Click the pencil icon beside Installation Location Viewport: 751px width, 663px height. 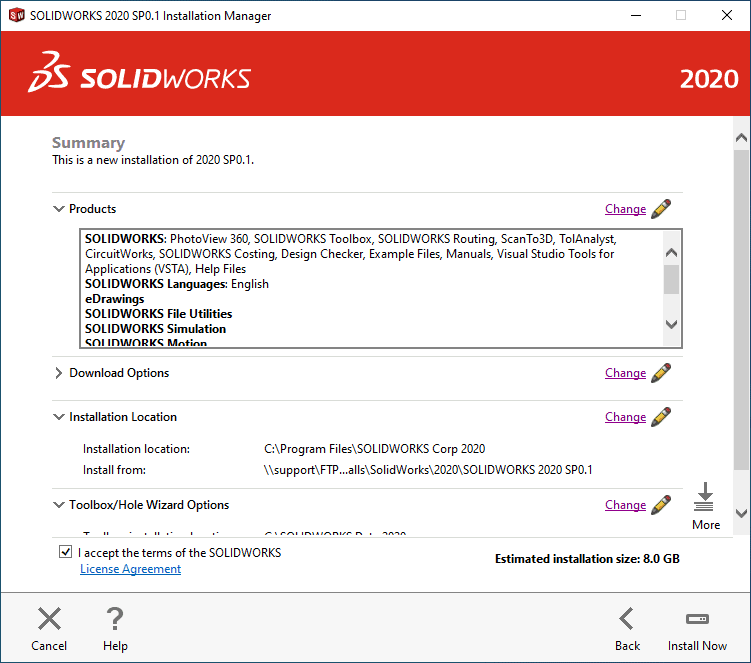(x=661, y=417)
